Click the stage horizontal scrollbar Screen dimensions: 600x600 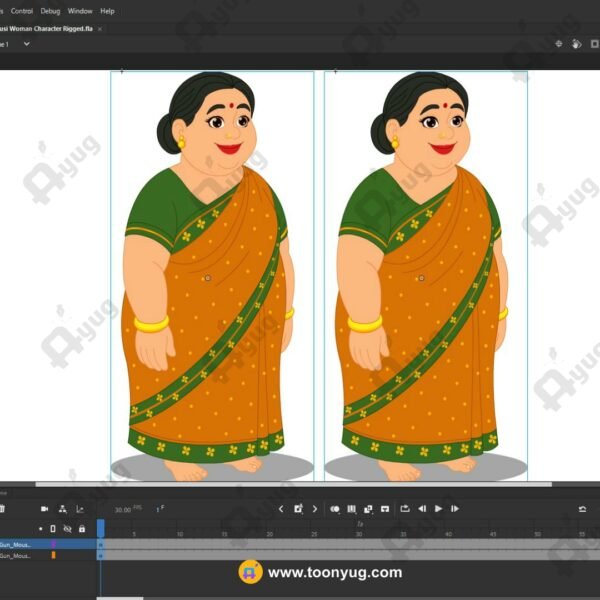point(293,484)
